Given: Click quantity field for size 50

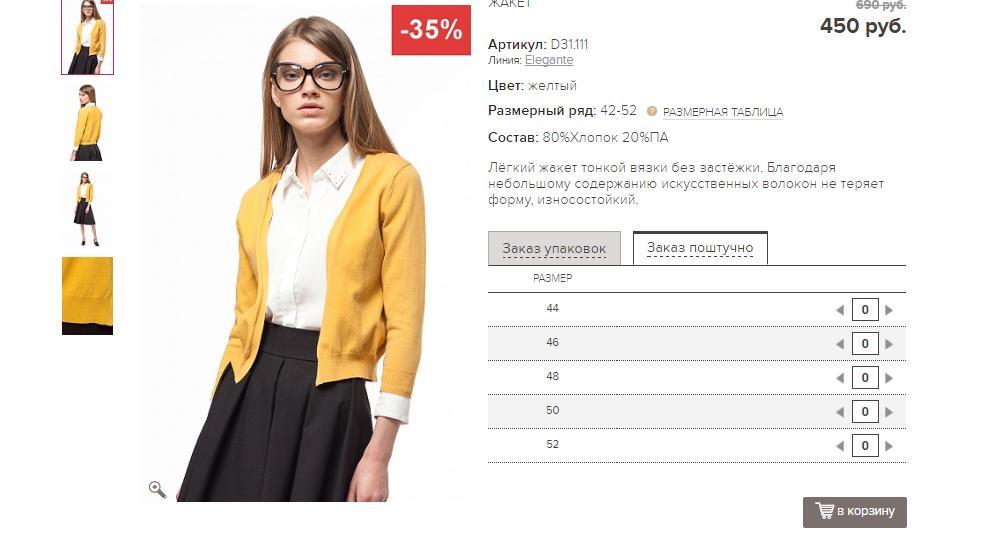Looking at the screenshot, I should [865, 412].
